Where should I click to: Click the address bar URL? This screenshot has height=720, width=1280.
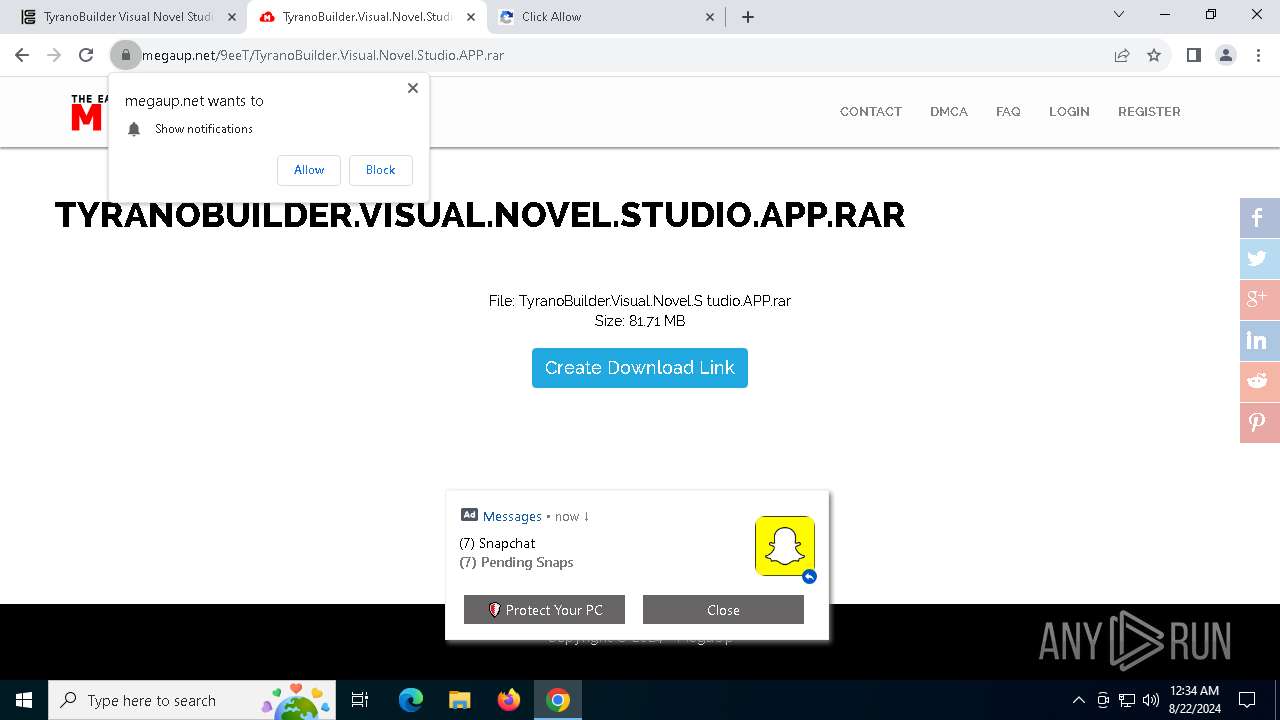(323, 55)
